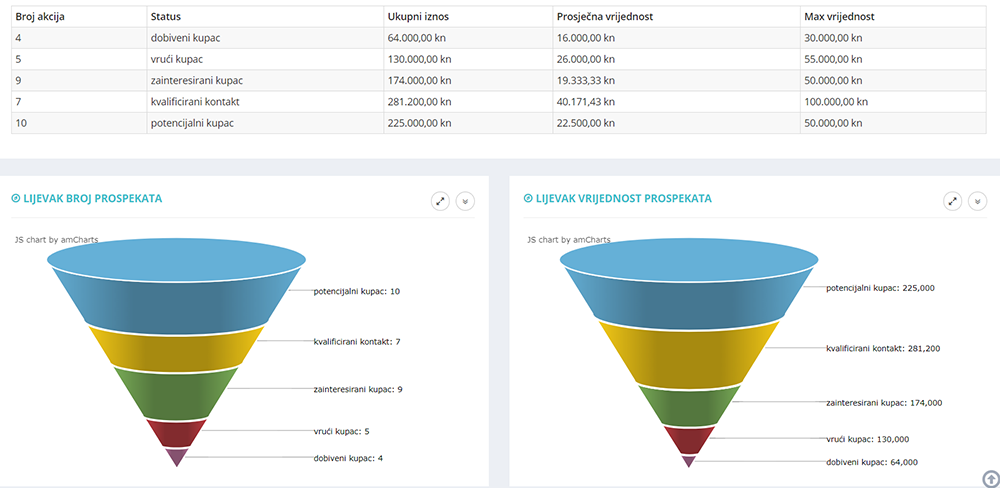The image size is (1000, 488).
Task: Expand the Lijevak vrijednost prospekata panel fullscreen
Action: [952, 201]
